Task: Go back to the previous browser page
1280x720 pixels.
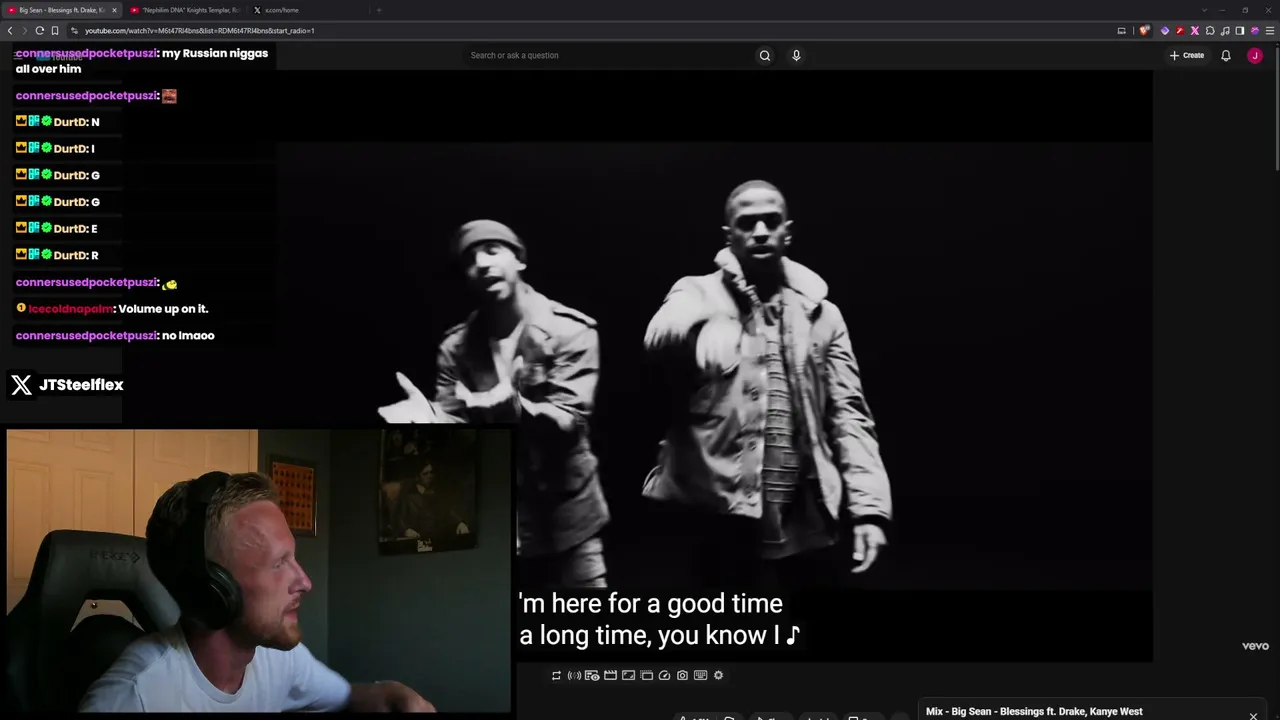Action: coord(10,31)
